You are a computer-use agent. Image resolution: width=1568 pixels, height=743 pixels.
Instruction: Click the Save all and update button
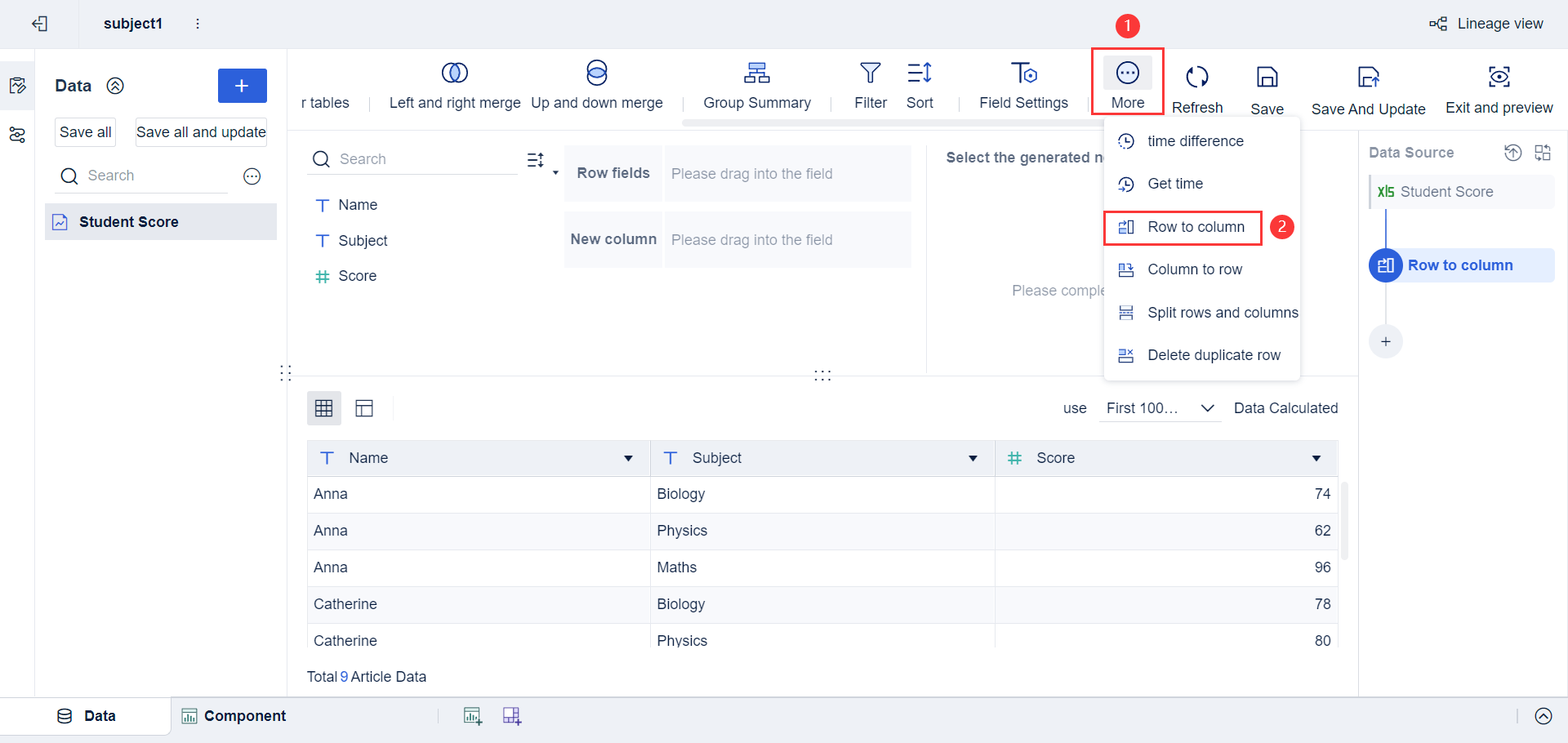[200, 131]
